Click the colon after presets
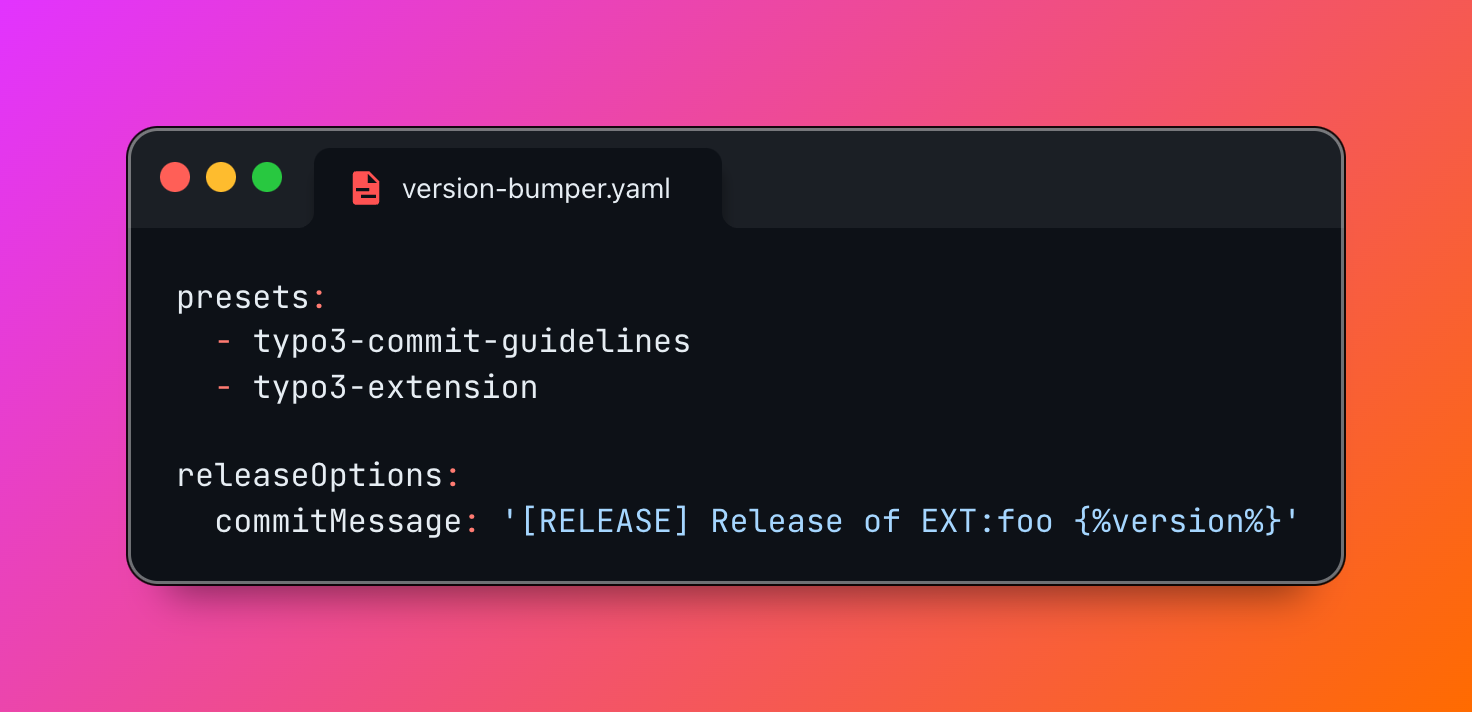 click(x=320, y=300)
